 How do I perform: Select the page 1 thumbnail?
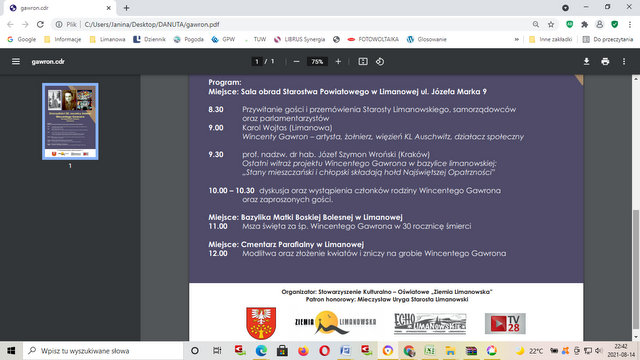click(70, 121)
